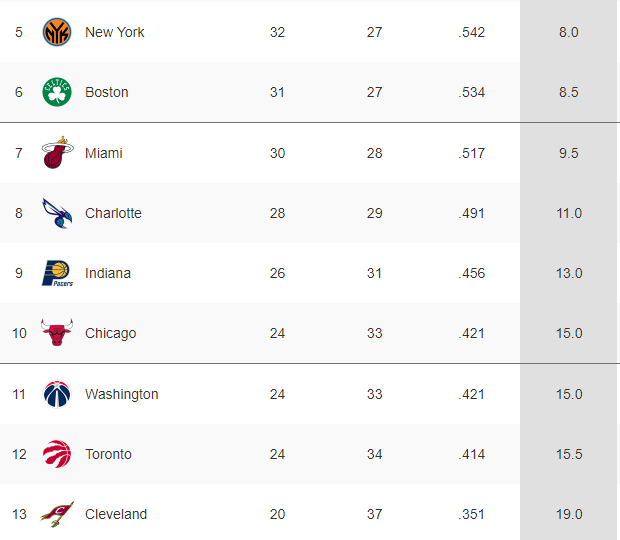Open the Cleveland Cavaliers logo
This screenshot has width=620, height=540.
57,514
